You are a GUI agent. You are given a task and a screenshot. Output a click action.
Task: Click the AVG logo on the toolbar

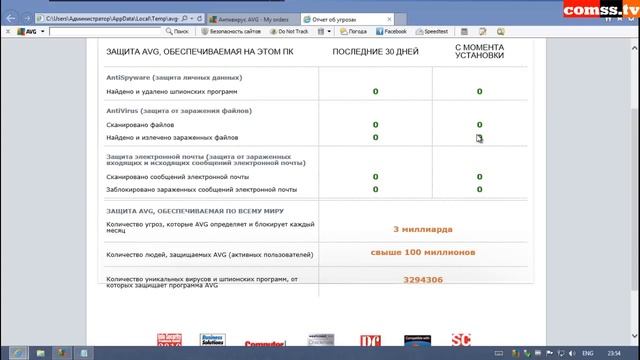(27, 31)
